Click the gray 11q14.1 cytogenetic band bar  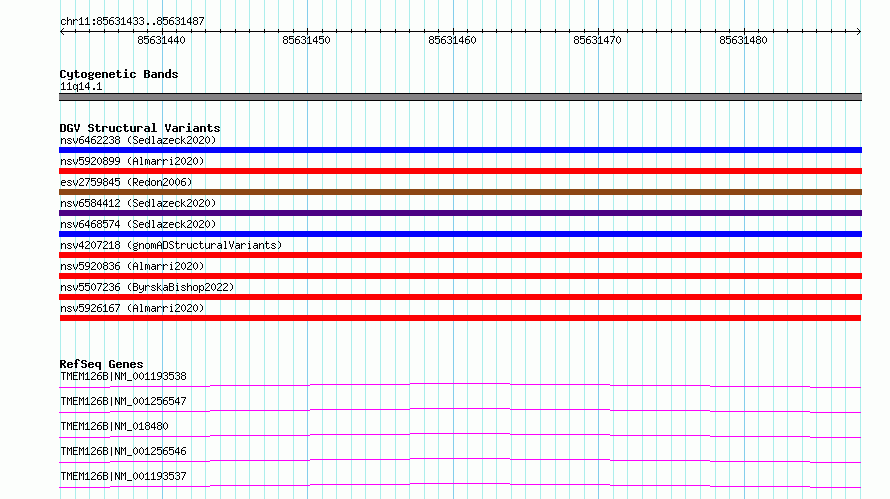click(x=460, y=97)
